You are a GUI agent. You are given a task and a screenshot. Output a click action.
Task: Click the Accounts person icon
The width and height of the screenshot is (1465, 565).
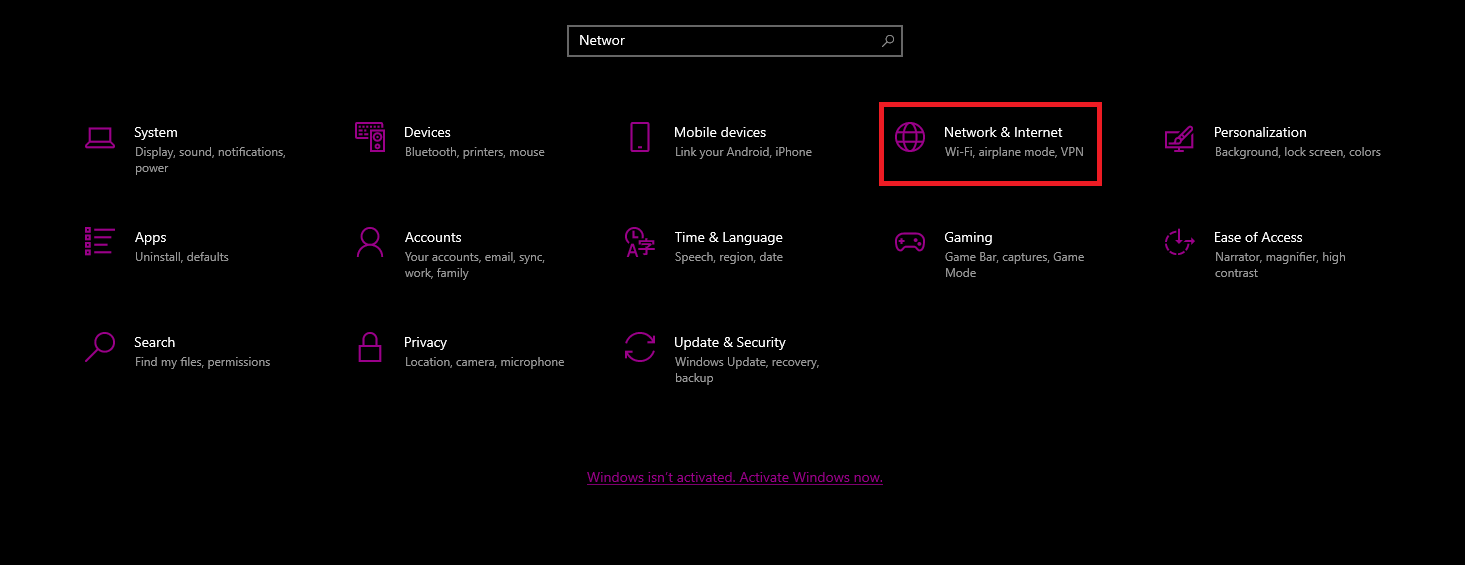pyautogui.click(x=370, y=242)
